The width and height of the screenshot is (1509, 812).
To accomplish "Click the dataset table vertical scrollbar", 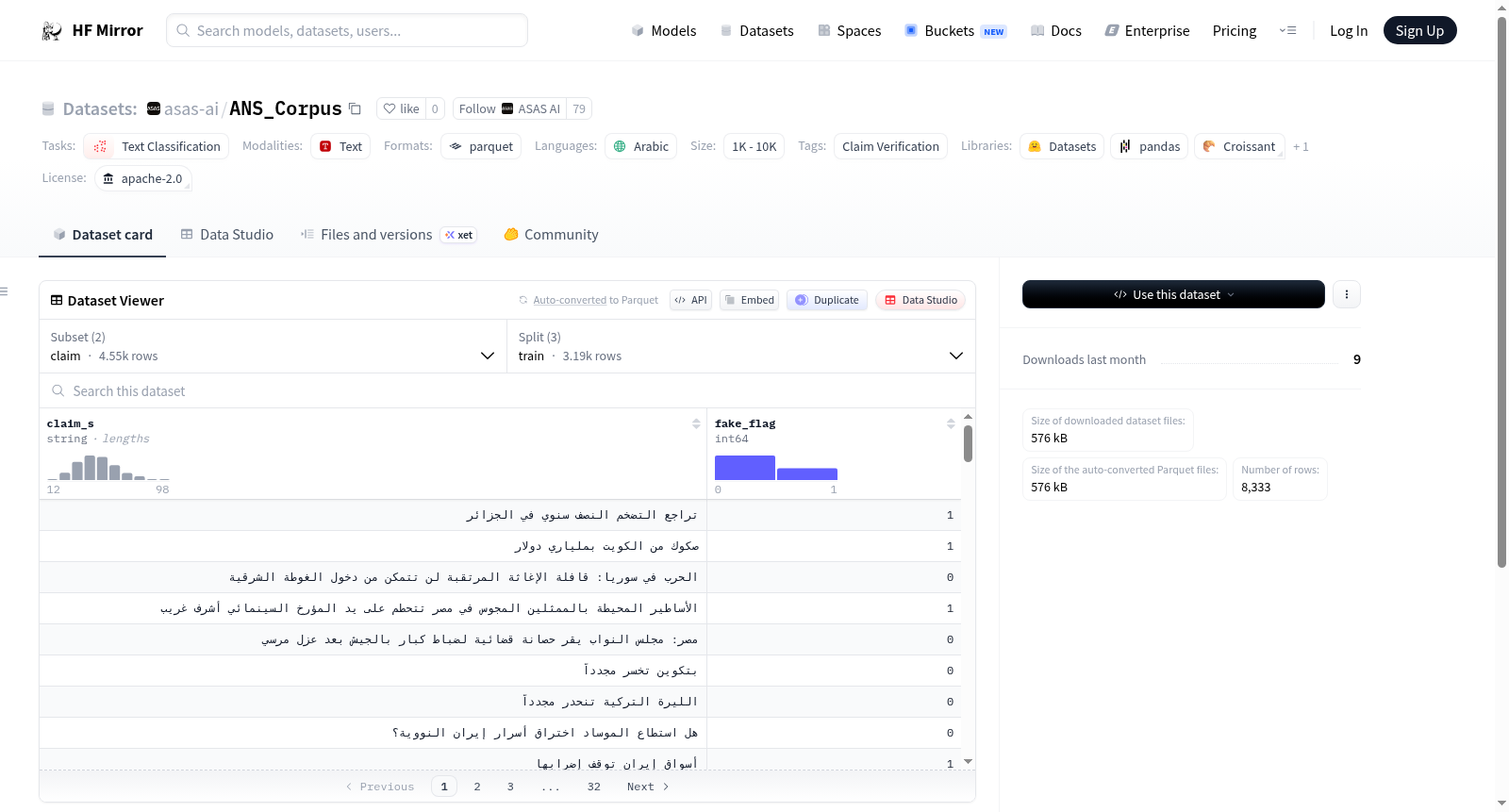I will click(x=968, y=443).
